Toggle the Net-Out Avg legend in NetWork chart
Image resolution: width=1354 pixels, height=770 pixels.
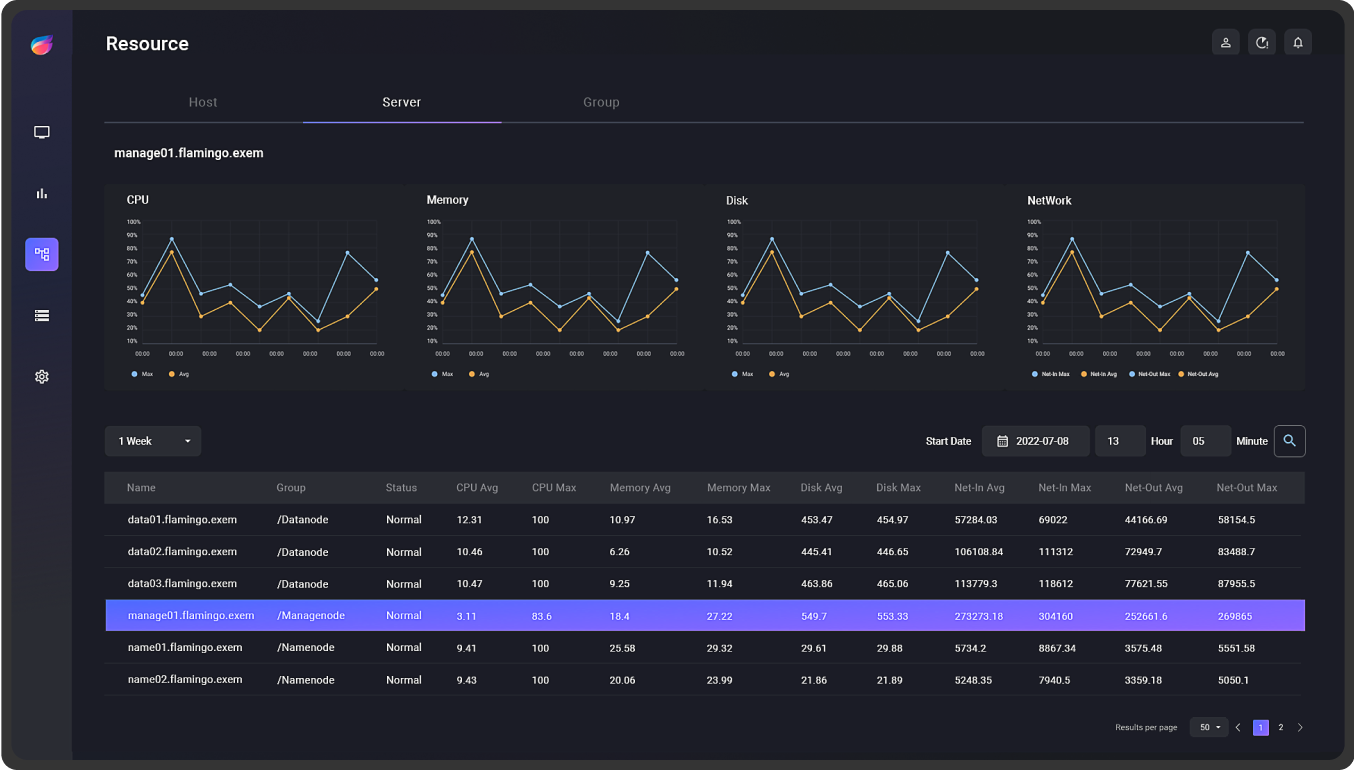pyautogui.click(x=1198, y=374)
